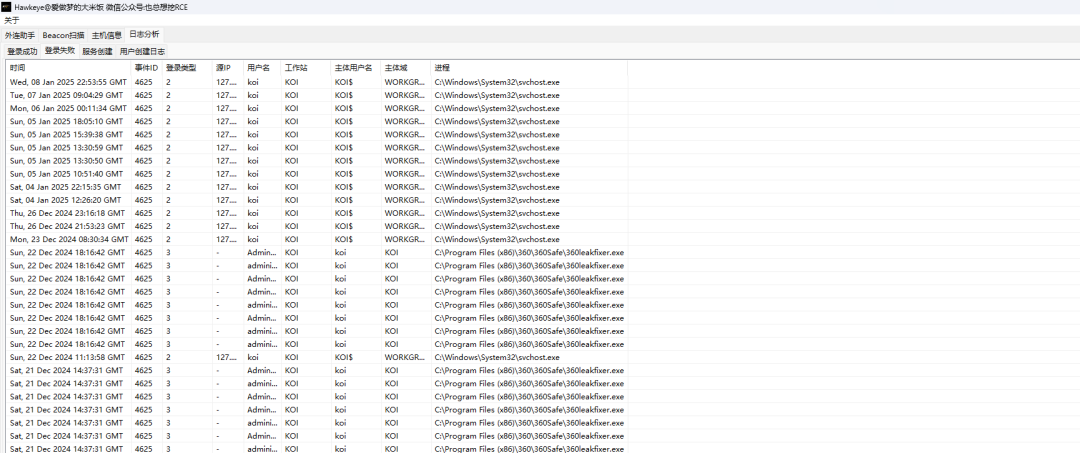
Task: Click KOI workstation cell in Sun 18:05:10 row
Action: (292, 121)
